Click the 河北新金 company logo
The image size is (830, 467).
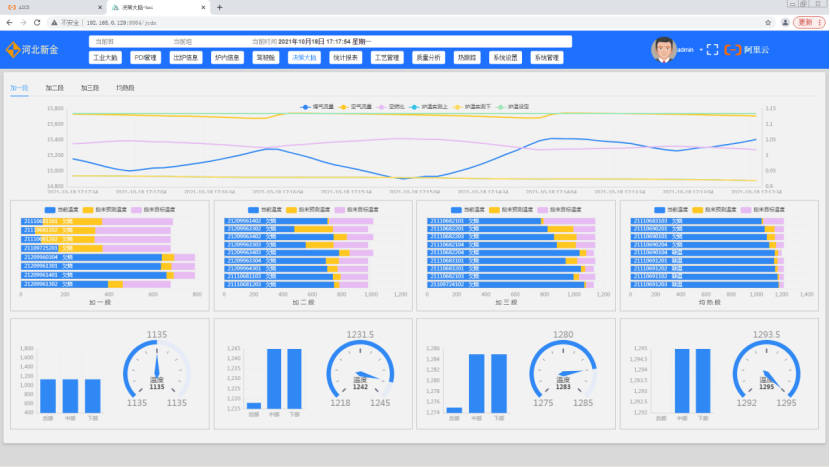33,49
